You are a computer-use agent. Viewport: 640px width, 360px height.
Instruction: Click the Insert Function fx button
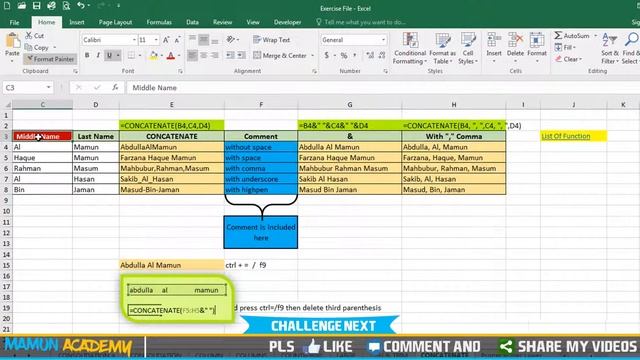[x=115, y=87]
